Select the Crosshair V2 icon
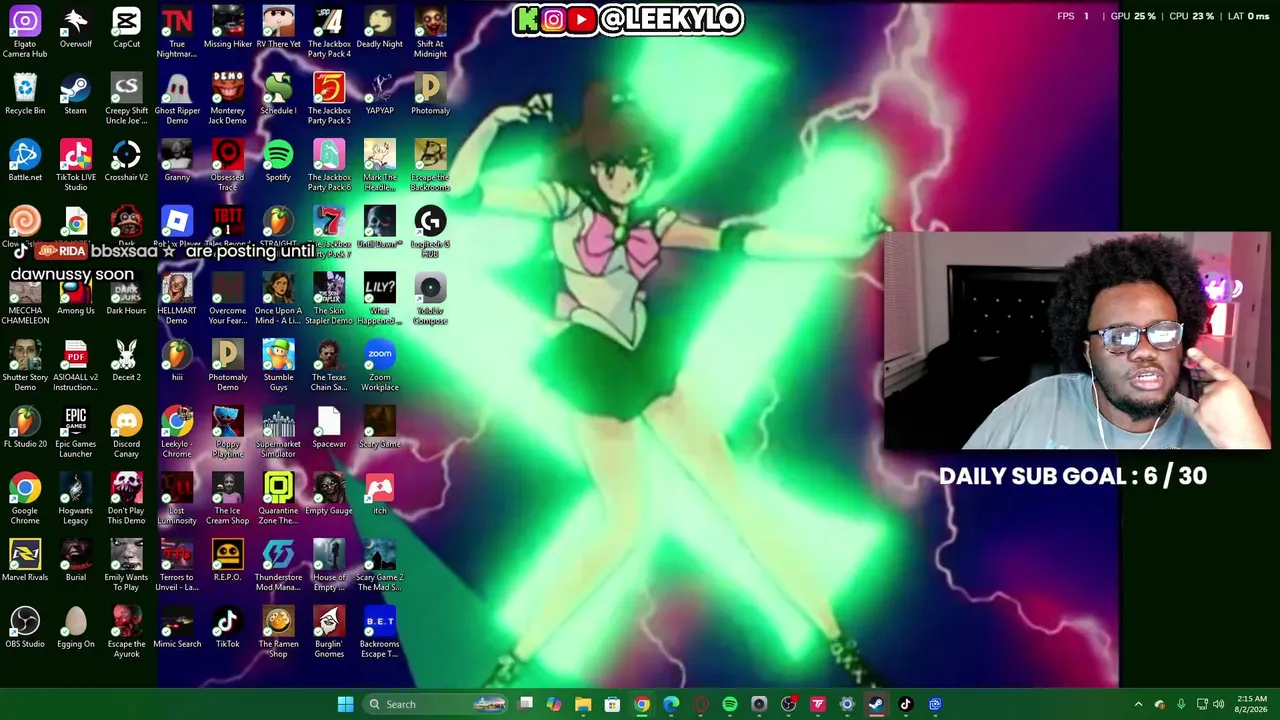 point(126,162)
